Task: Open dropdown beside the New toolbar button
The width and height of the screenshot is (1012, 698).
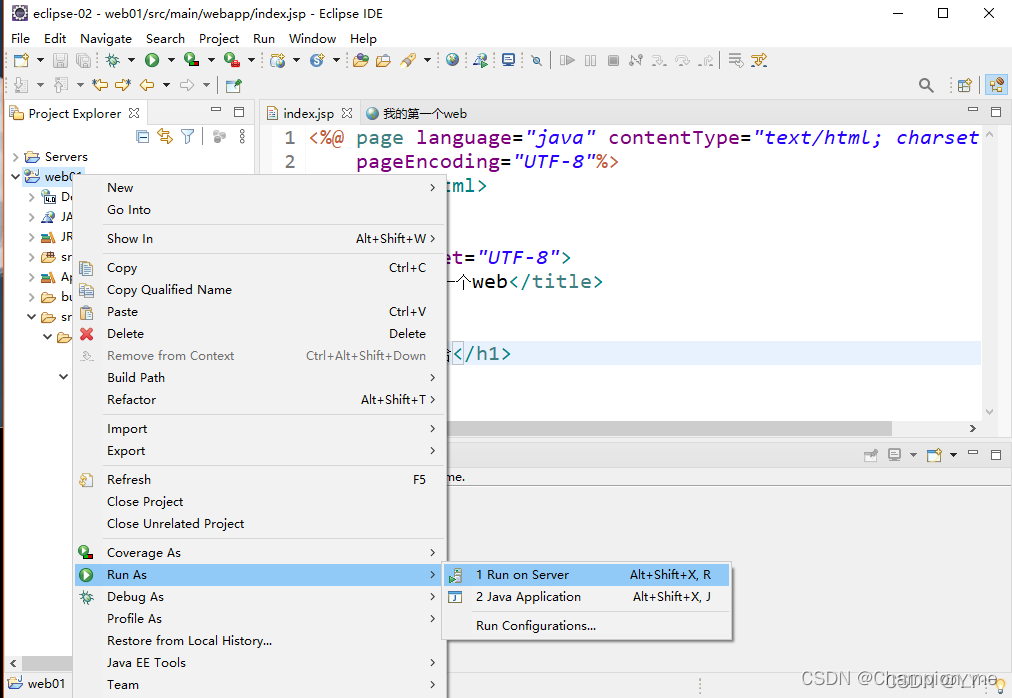Action: click(40, 60)
